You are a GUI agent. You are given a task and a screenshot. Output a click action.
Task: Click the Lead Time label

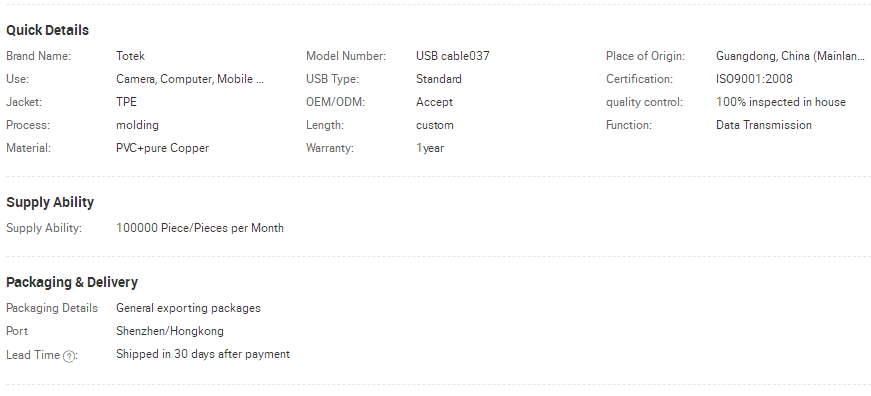pyautogui.click(x=33, y=355)
